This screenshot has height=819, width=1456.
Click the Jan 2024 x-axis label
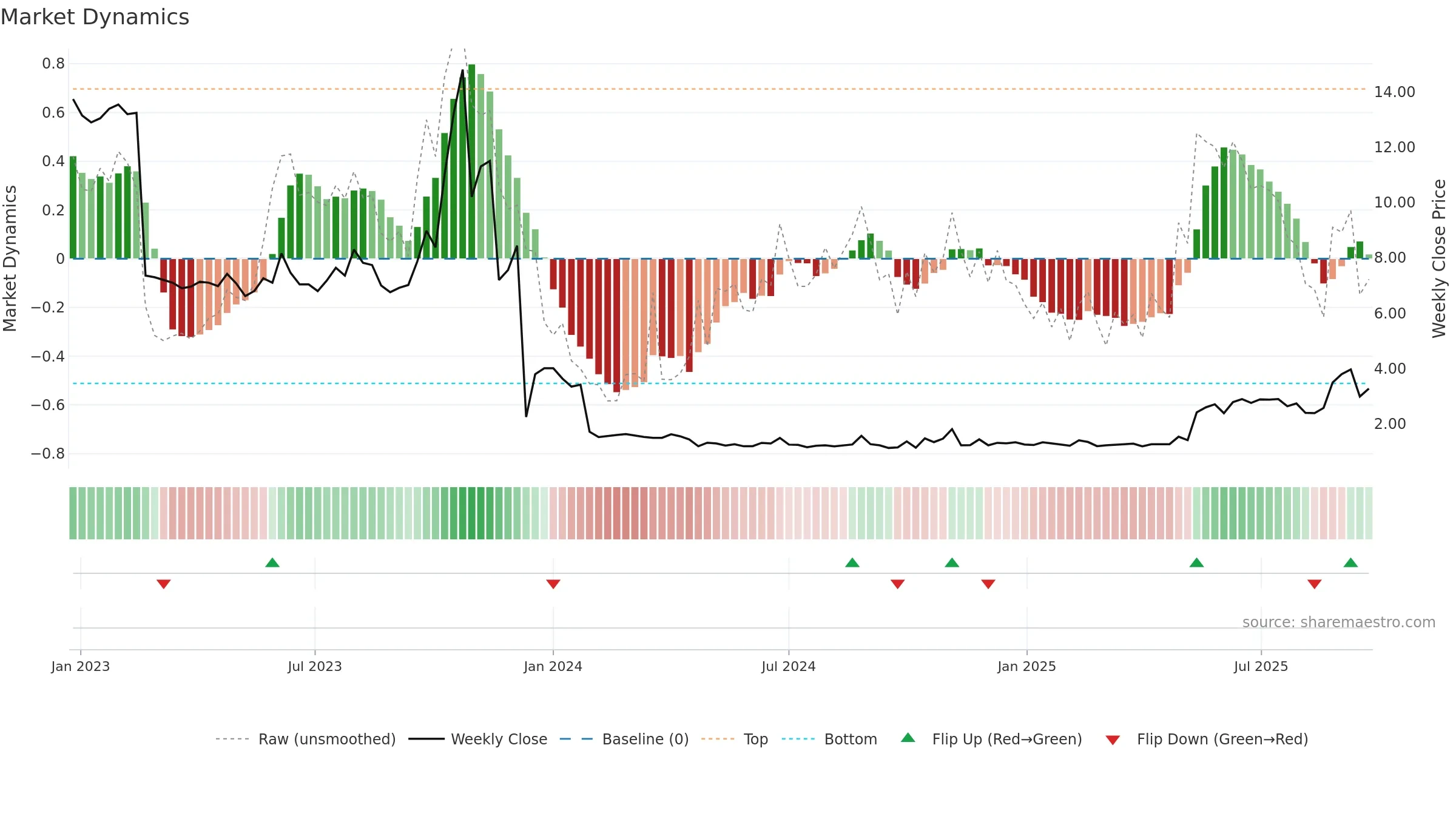point(553,666)
